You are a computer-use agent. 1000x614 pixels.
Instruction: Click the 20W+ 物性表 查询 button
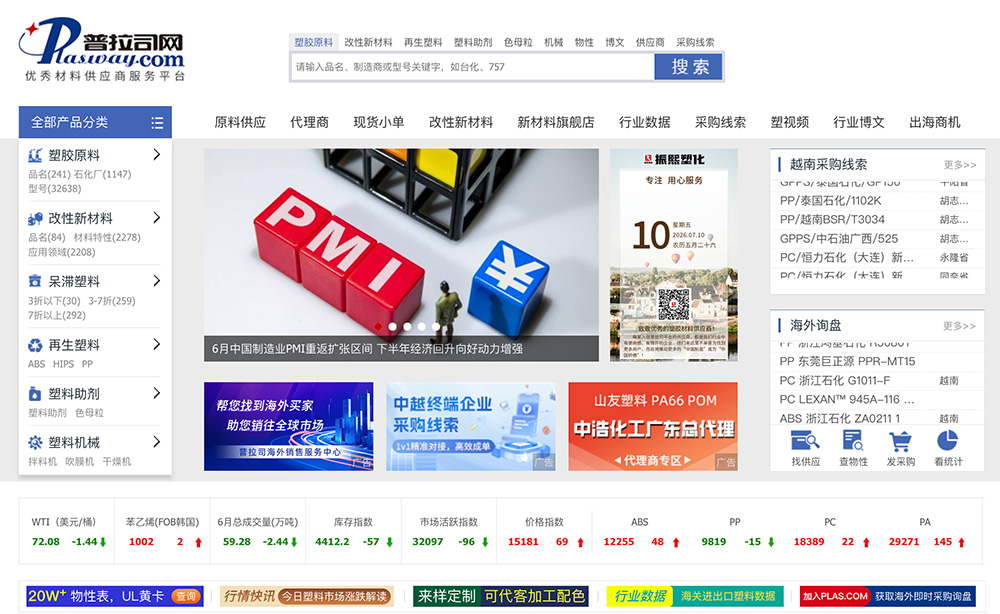click(x=186, y=597)
